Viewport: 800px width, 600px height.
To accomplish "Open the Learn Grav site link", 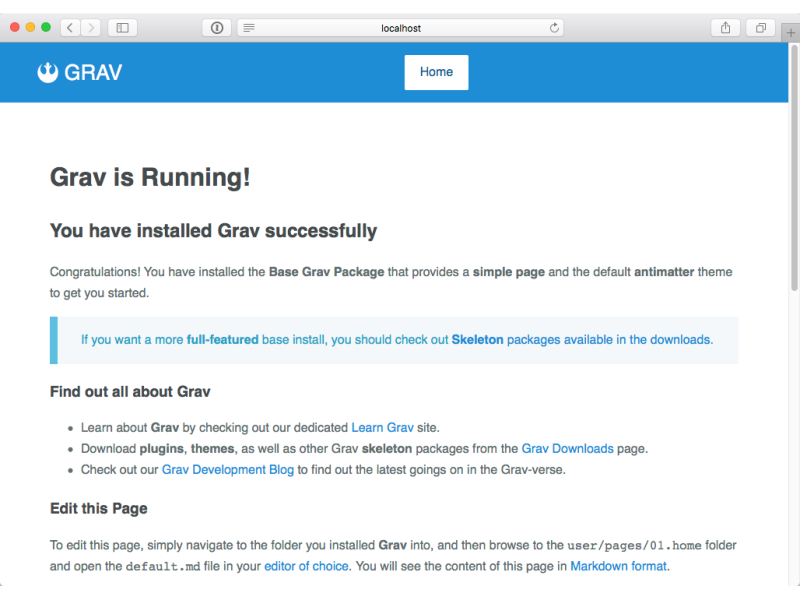I will [382, 427].
